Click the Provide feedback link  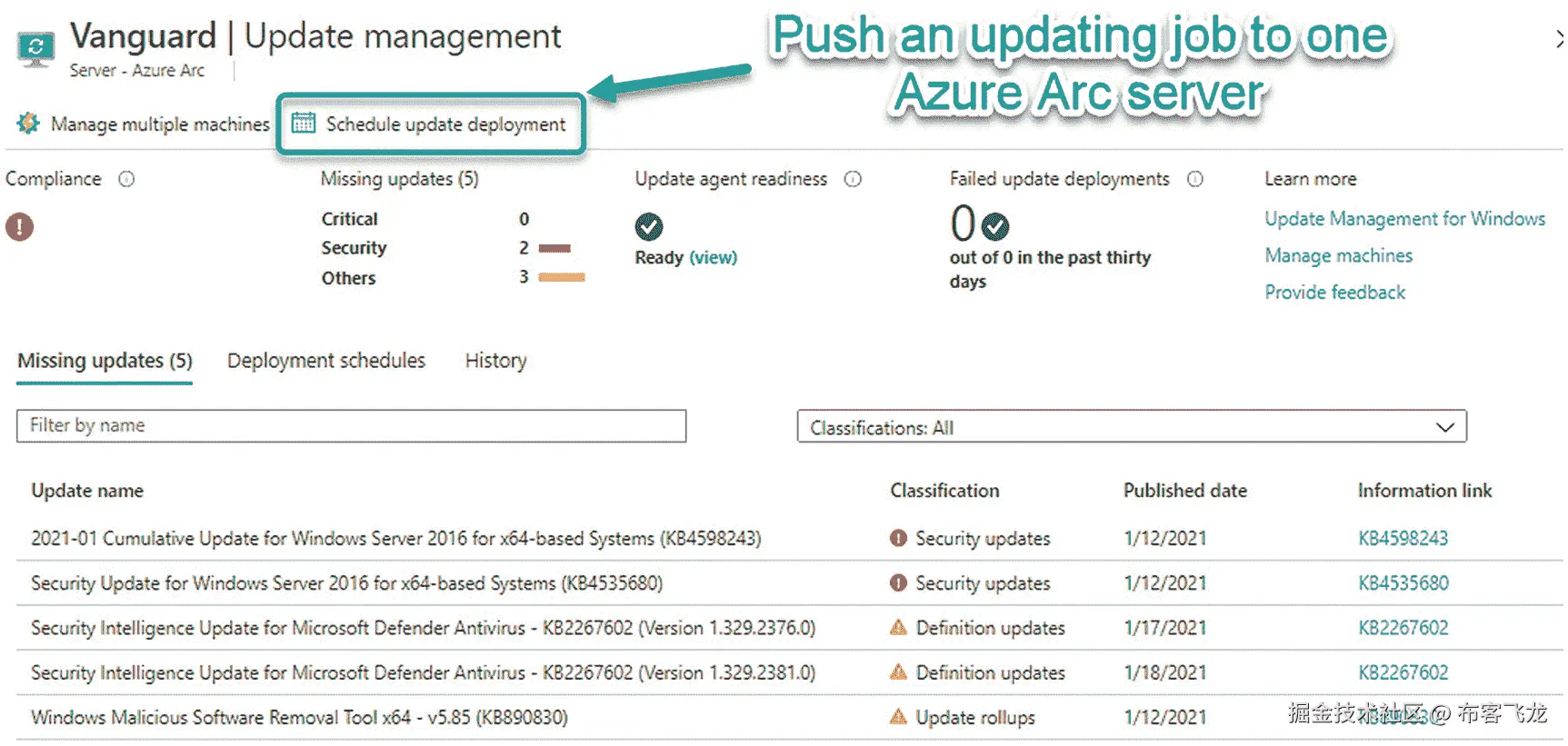pos(1334,293)
